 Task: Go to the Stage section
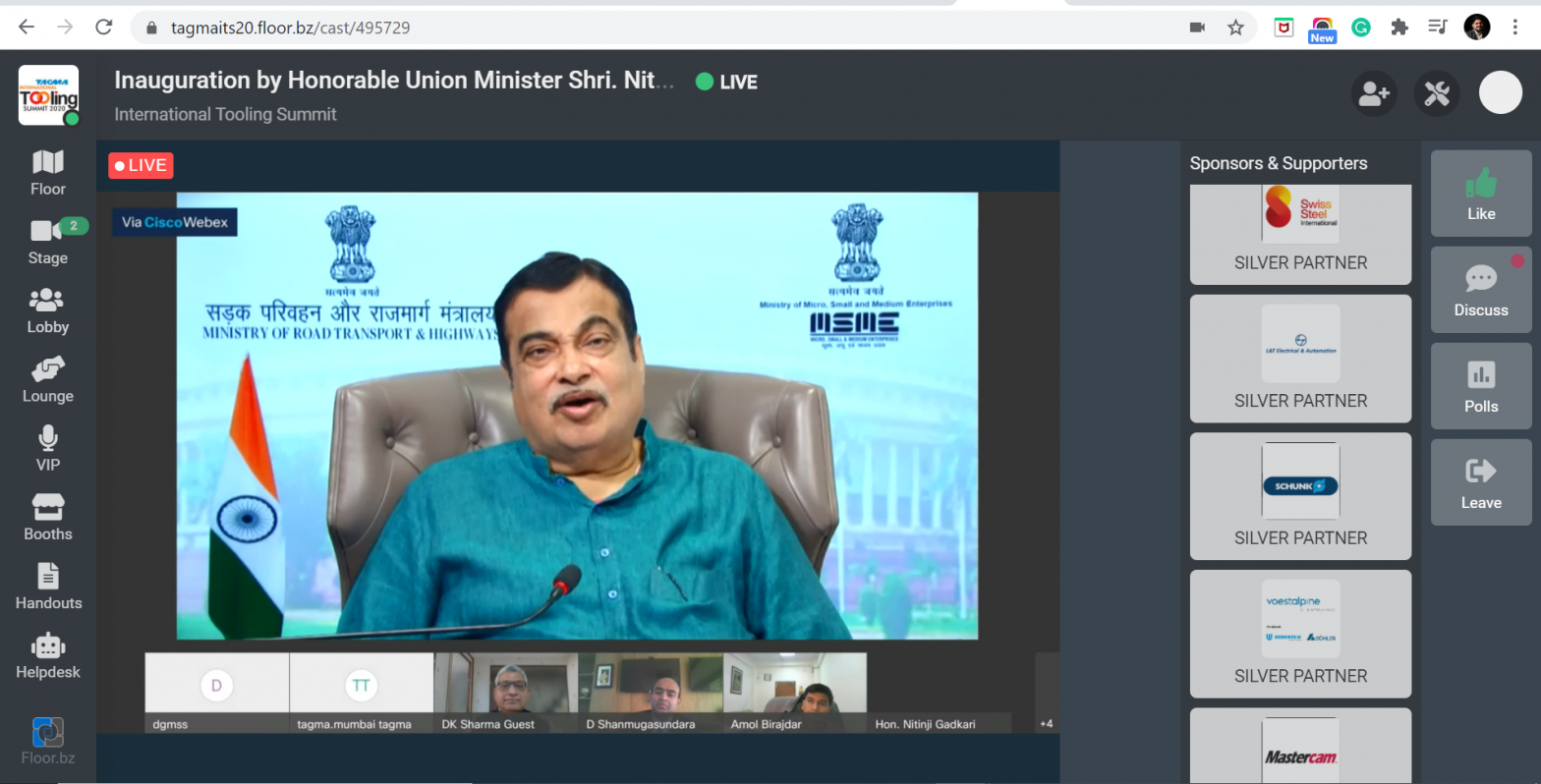coord(47,242)
